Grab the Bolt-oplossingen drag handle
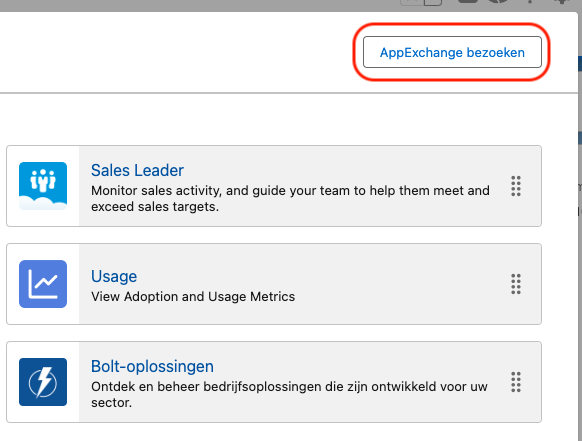The image size is (582, 441). click(516, 382)
